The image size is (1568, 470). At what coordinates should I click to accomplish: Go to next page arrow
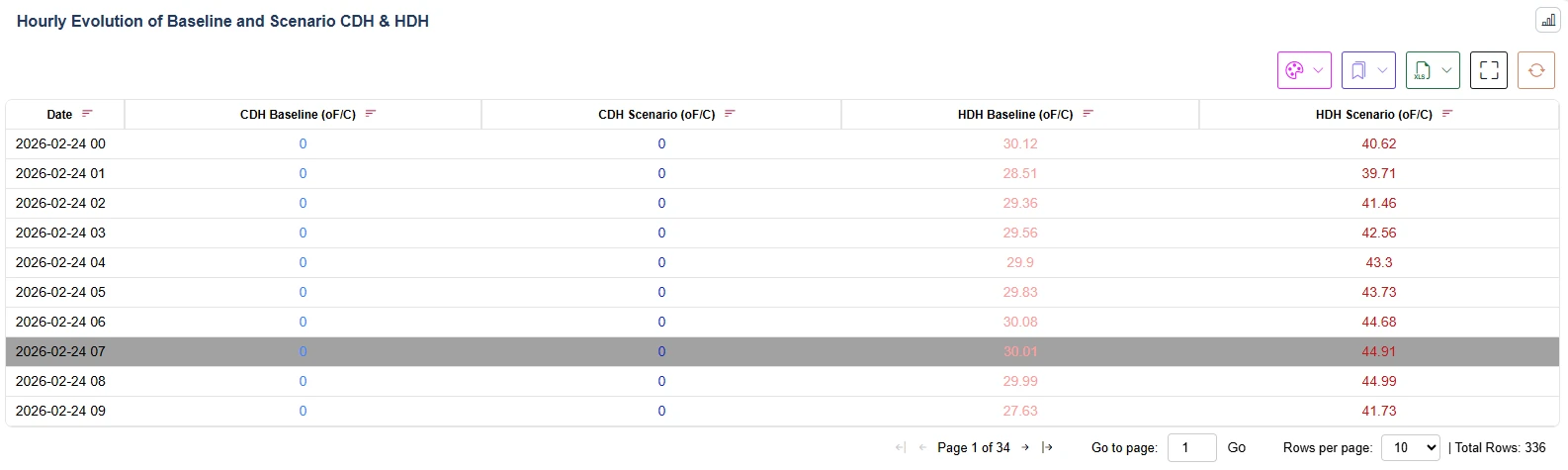[x=1025, y=447]
